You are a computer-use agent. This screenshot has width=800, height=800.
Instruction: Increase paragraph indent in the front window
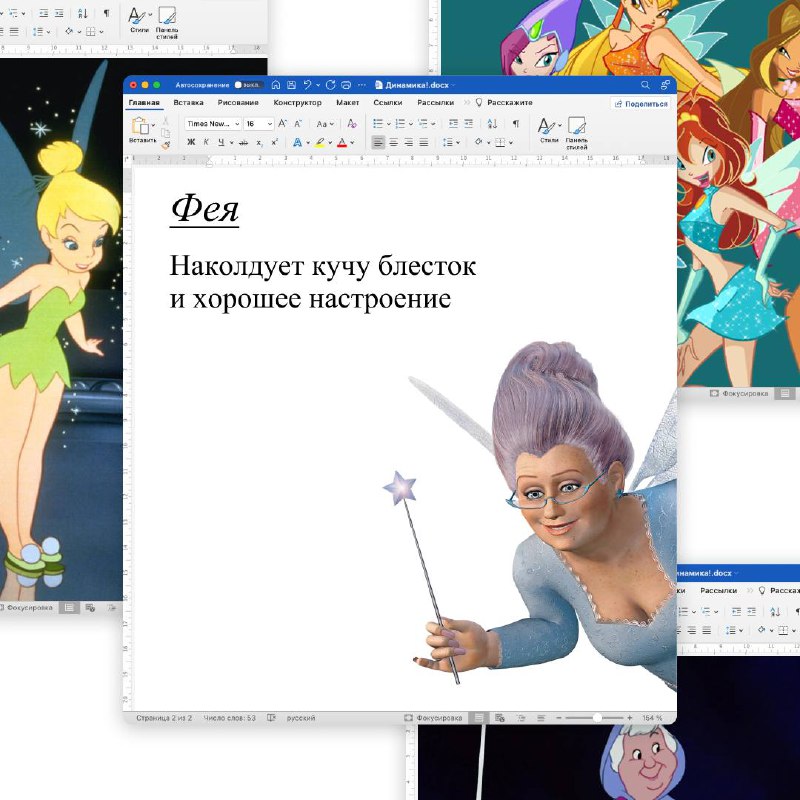point(468,123)
